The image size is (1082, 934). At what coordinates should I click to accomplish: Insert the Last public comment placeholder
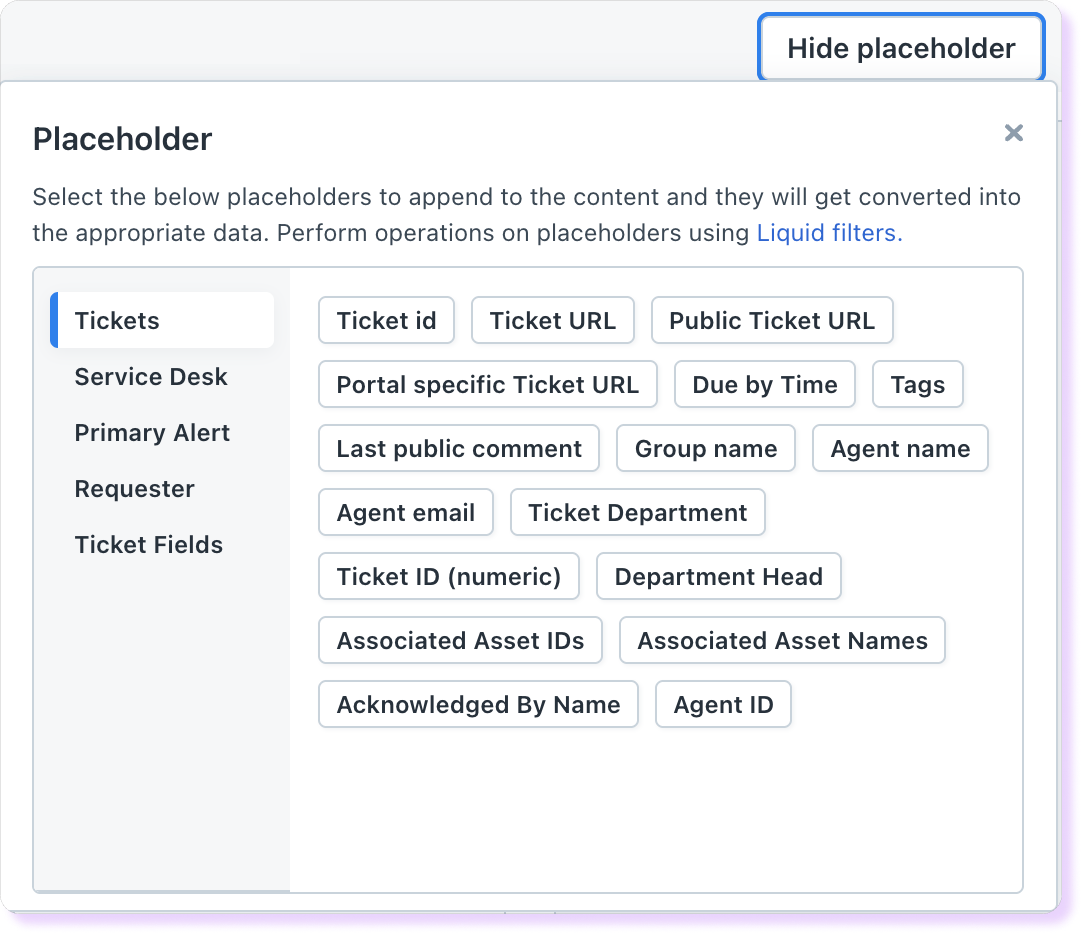tap(458, 449)
